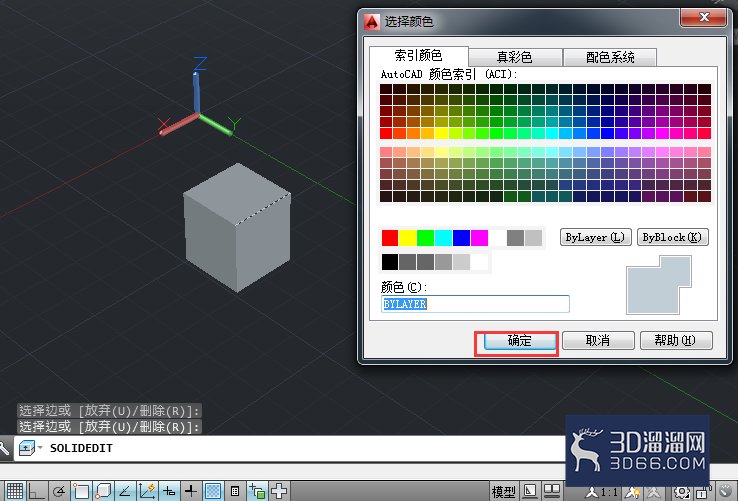
Task: Toggle lineweight display icon
Action: point(191,491)
